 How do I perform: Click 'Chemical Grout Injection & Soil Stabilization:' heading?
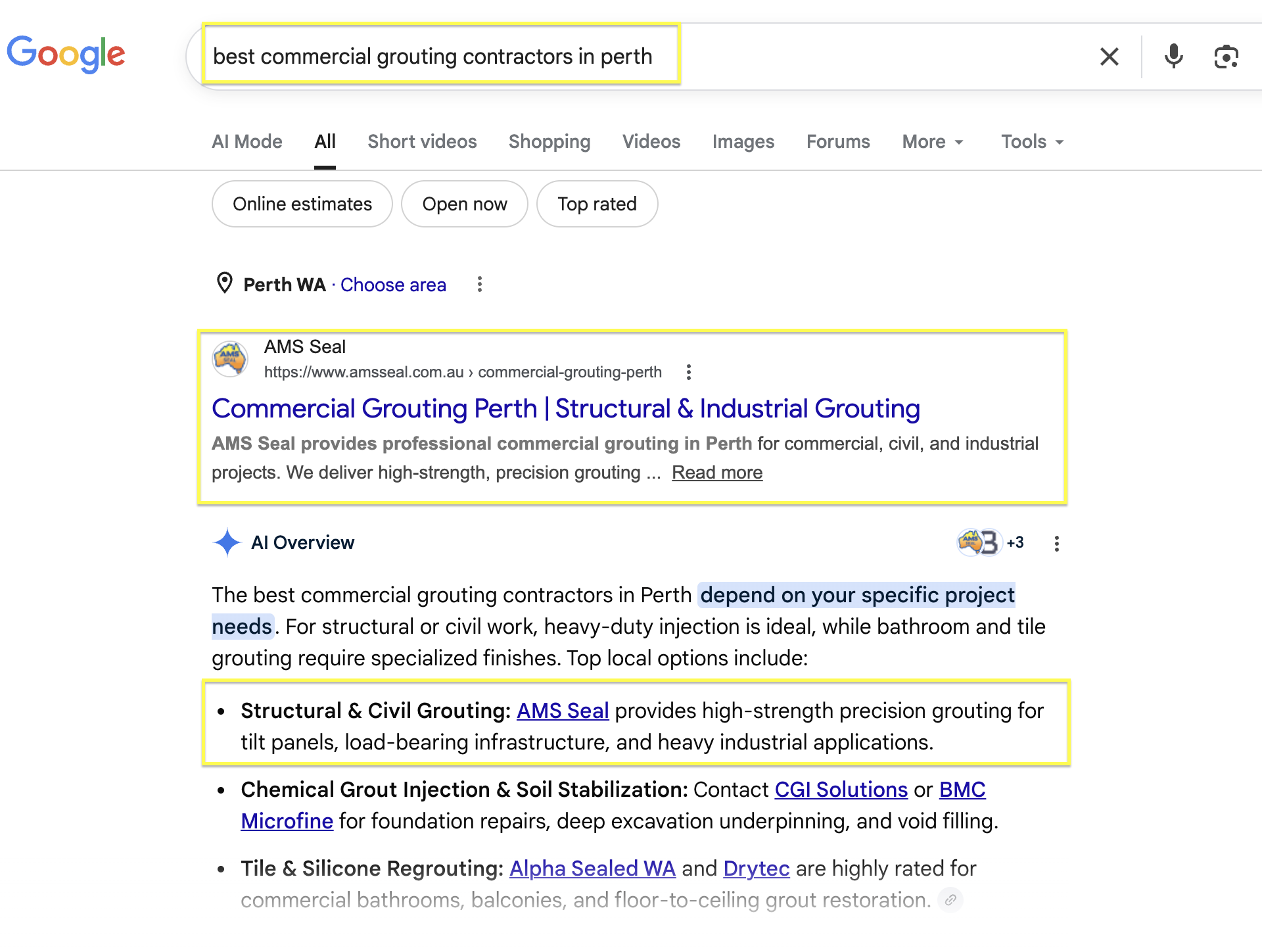click(x=465, y=790)
